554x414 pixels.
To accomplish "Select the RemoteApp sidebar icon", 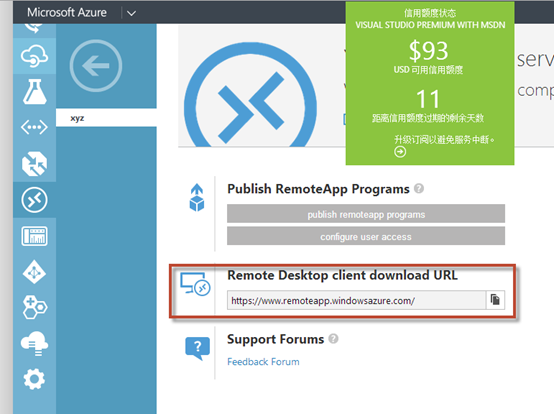I will pos(34,200).
